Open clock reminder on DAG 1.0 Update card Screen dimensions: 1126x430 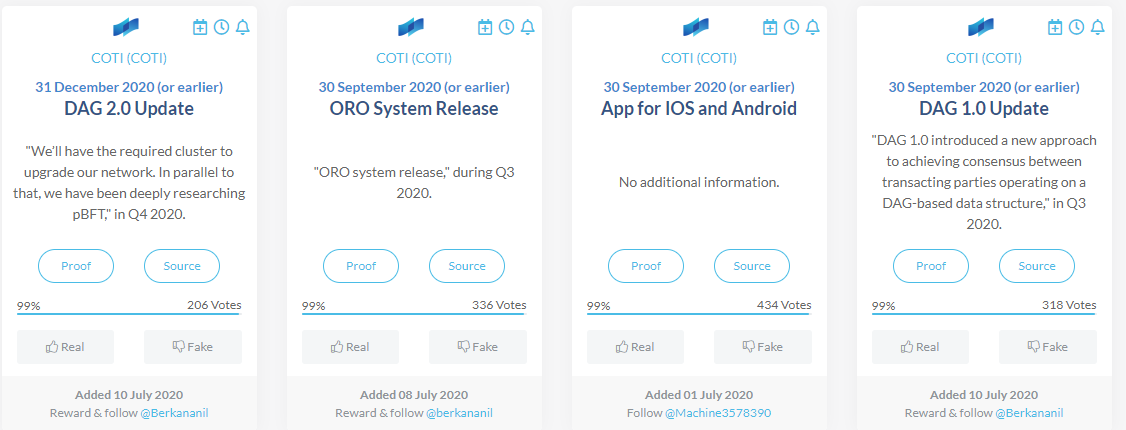click(x=1076, y=27)
